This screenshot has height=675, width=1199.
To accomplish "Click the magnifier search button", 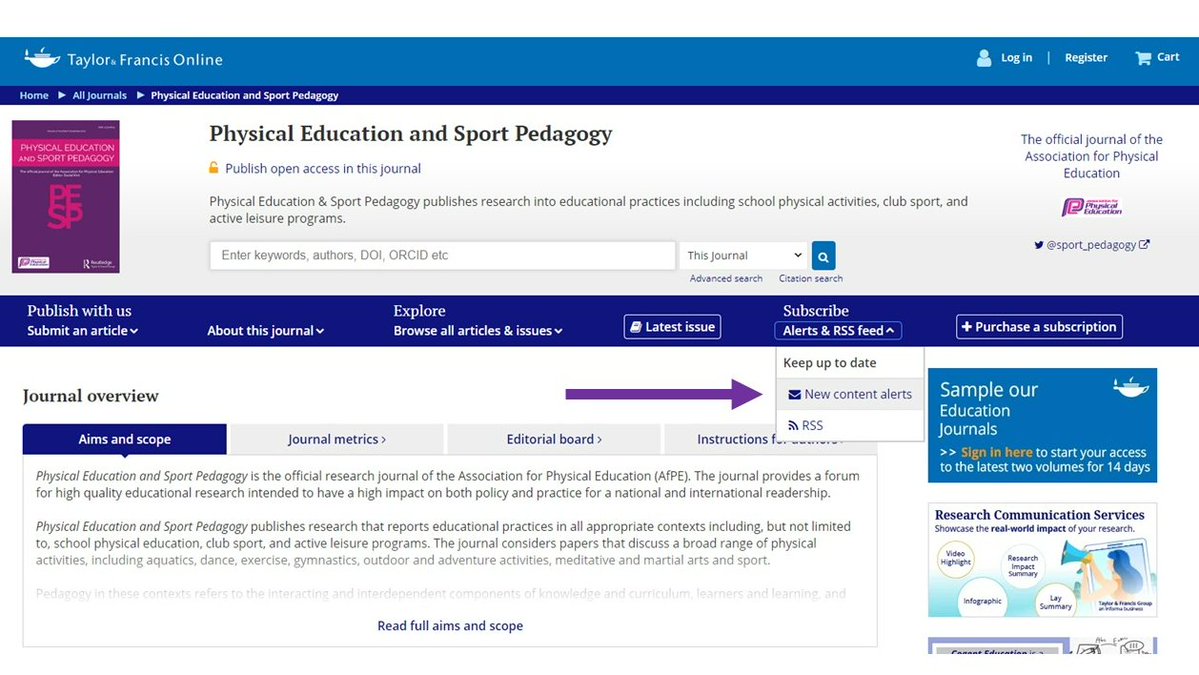I will [824, 256].
